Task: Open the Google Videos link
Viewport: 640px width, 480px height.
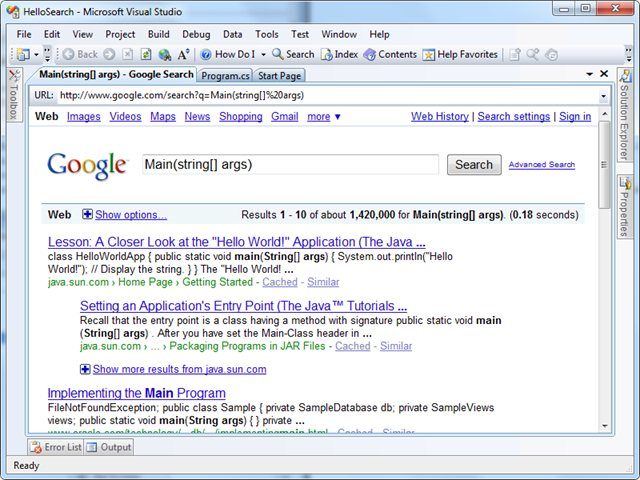Action: click(125, 117)
